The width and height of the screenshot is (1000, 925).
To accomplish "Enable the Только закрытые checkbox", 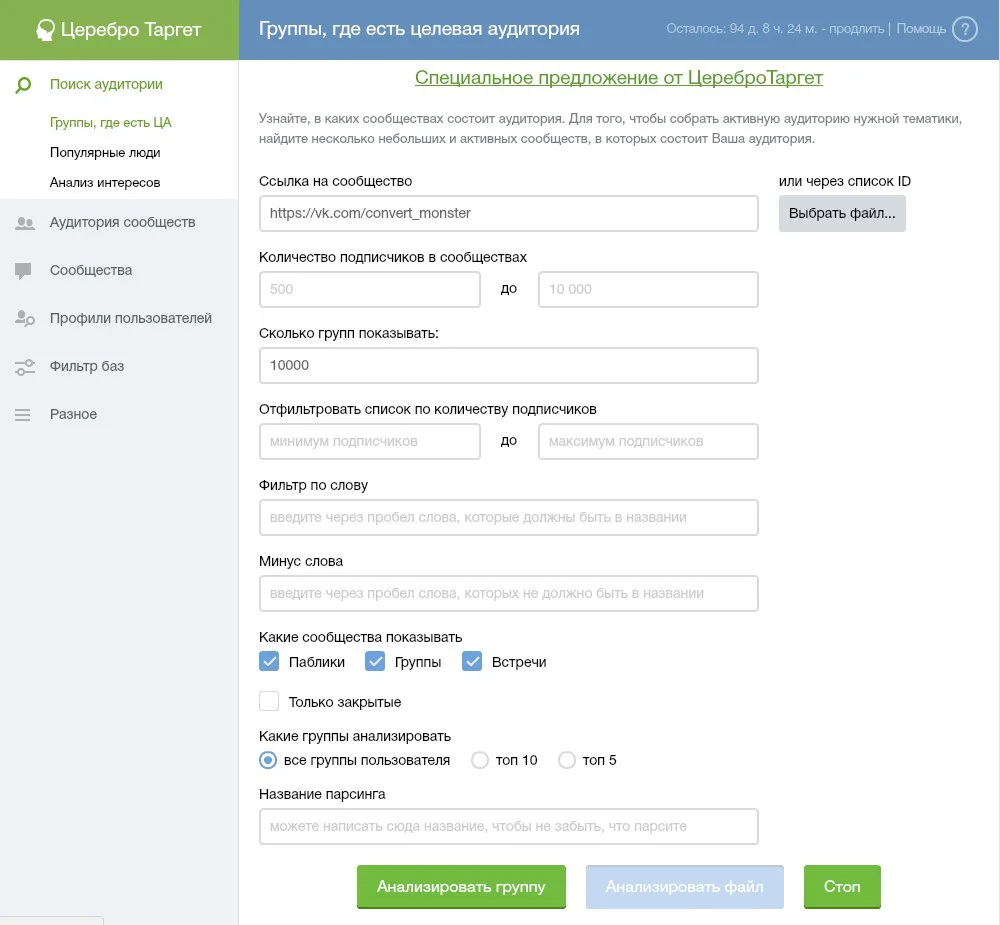I will point(268,701).
